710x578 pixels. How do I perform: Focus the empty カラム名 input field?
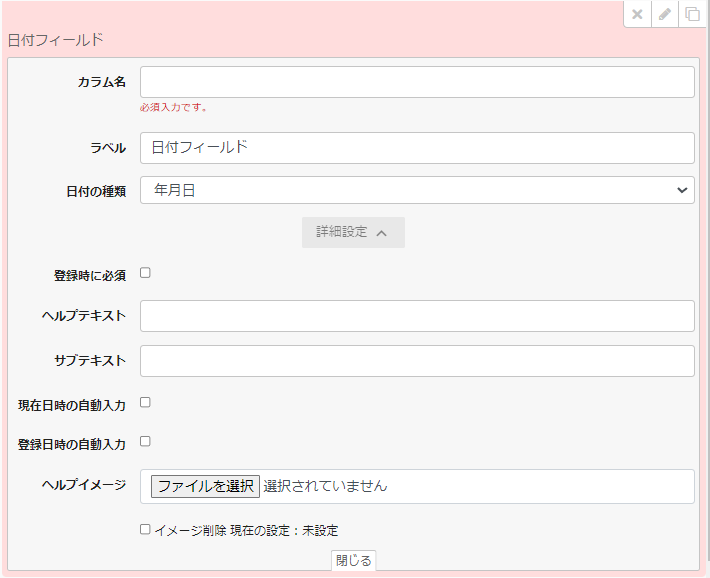click(417, 82)
